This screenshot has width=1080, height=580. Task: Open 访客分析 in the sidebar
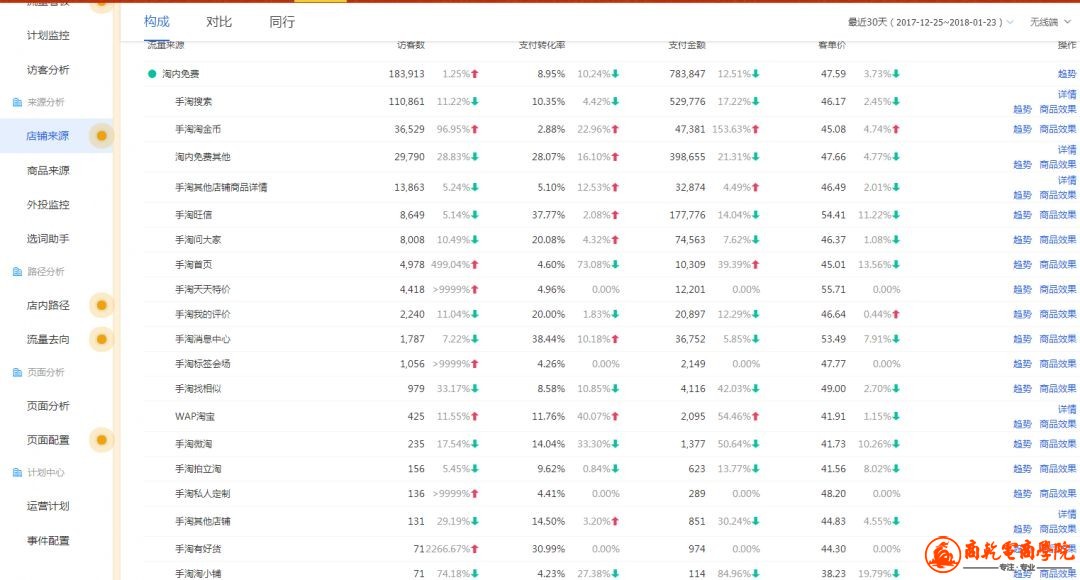click(x=48, y=70)
